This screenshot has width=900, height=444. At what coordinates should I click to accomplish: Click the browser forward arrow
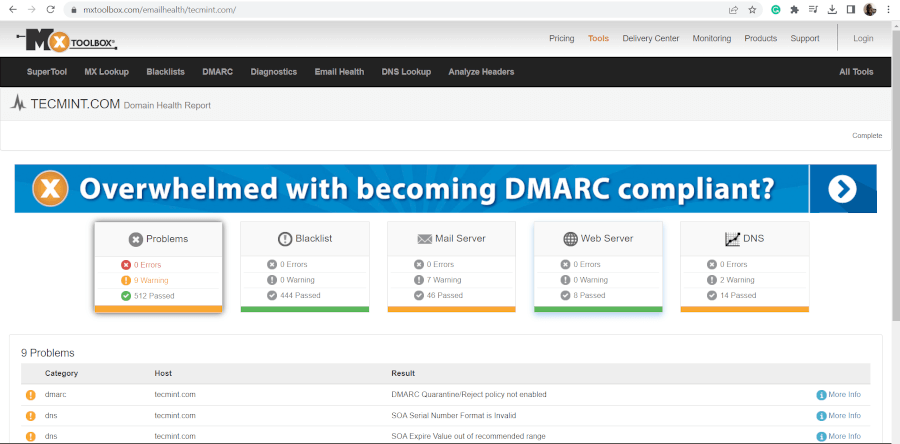coord(32,10)
